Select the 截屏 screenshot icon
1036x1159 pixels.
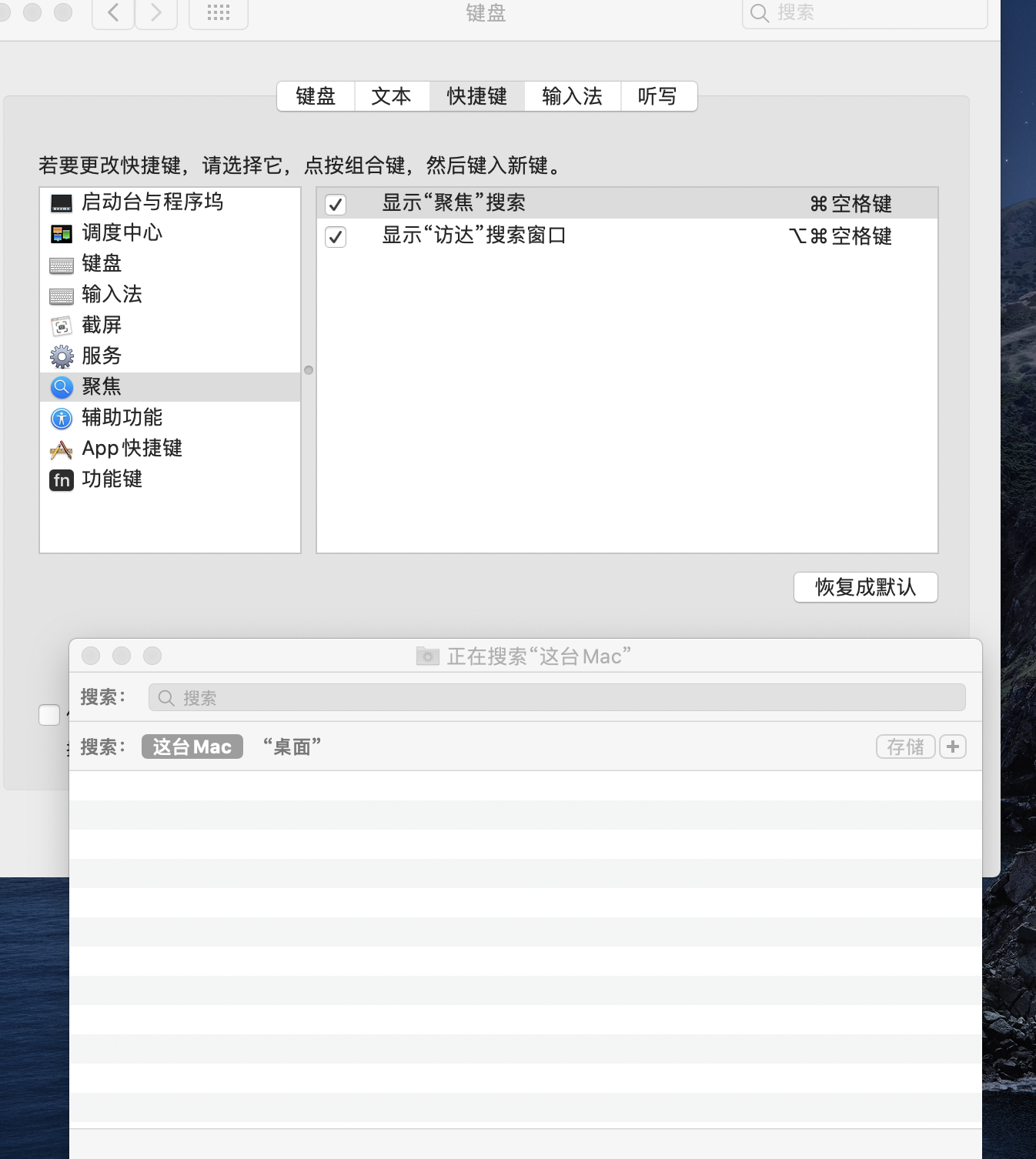click(62, 326)
